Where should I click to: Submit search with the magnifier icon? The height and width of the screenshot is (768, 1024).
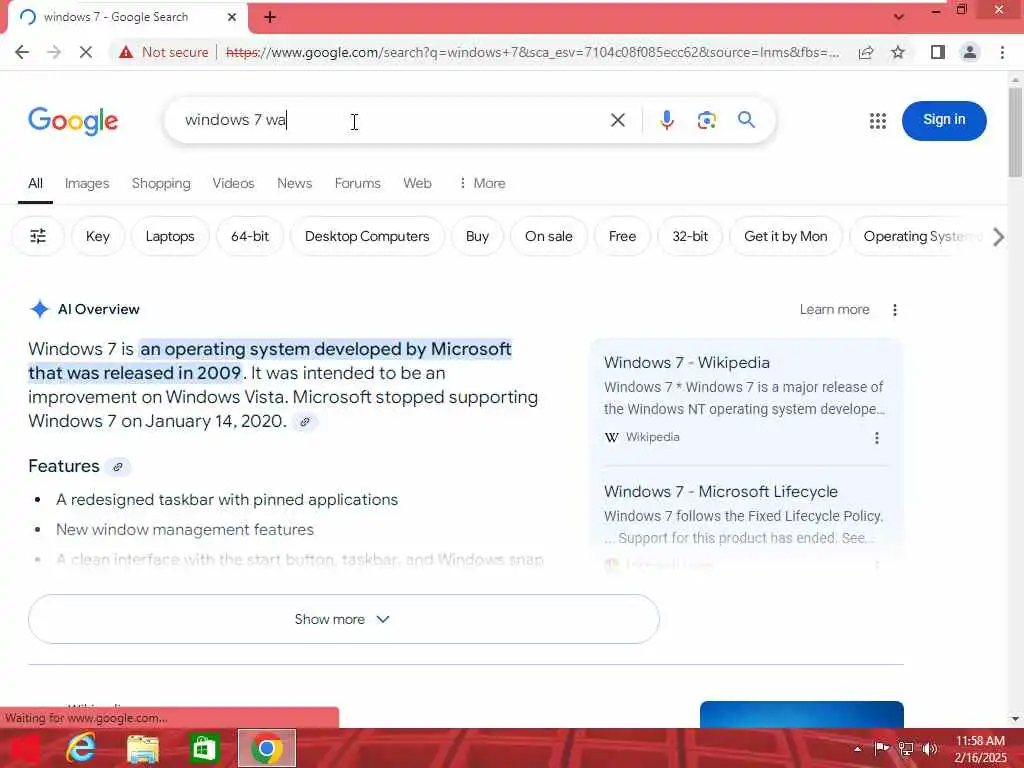[x=746, y=120]
